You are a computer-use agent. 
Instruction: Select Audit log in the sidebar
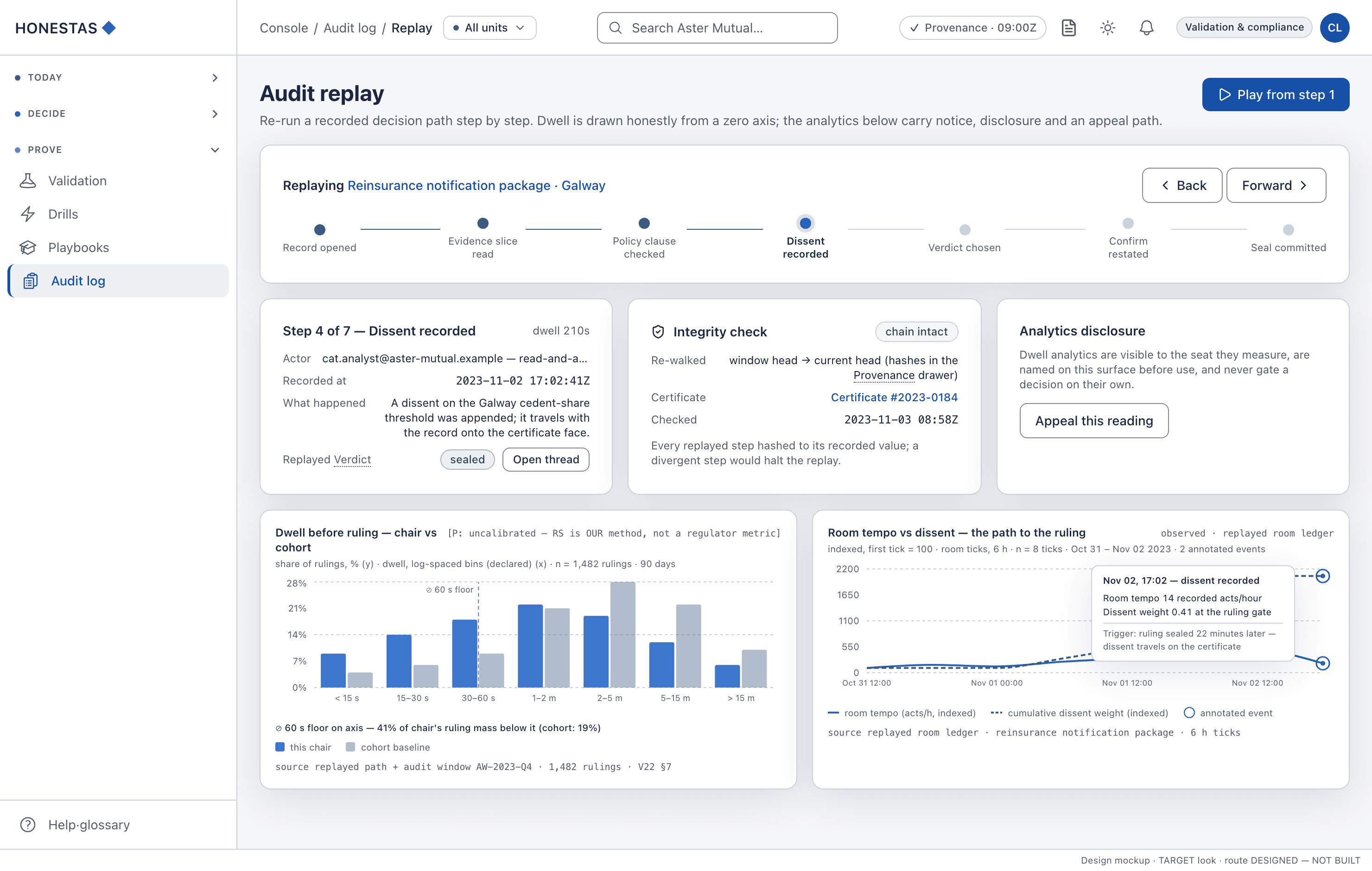(118, 281)
